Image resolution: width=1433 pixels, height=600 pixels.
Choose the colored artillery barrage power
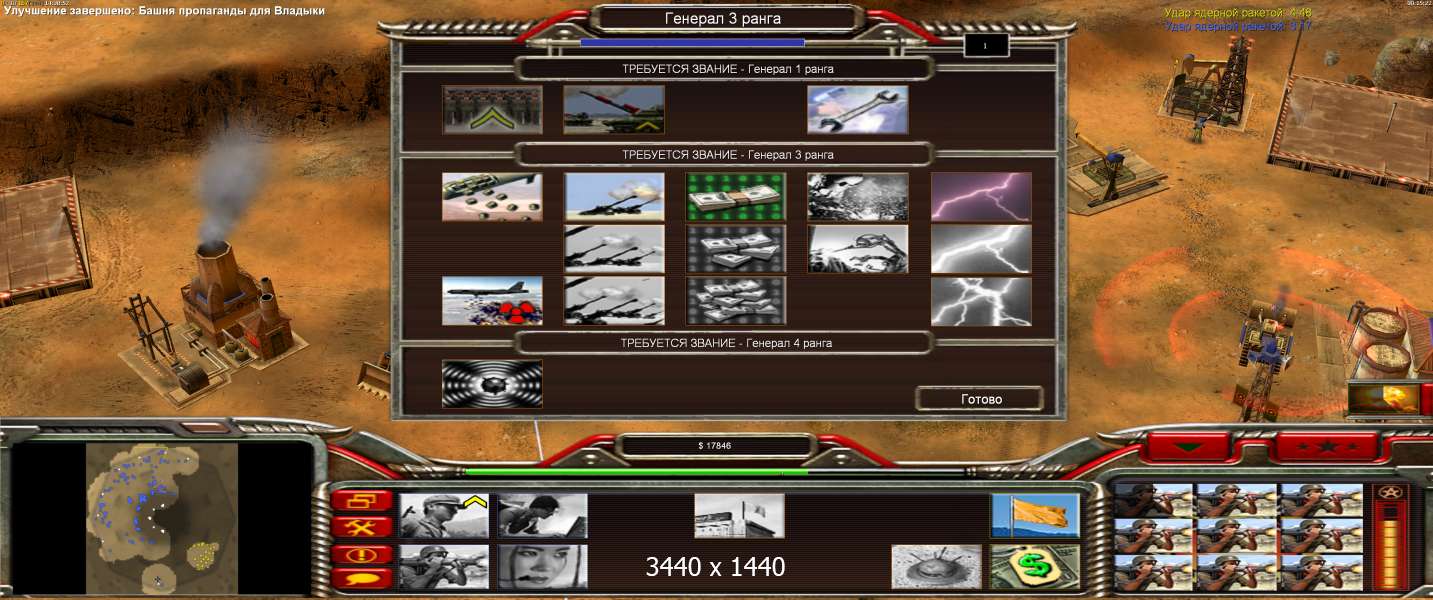click(614, 197)
